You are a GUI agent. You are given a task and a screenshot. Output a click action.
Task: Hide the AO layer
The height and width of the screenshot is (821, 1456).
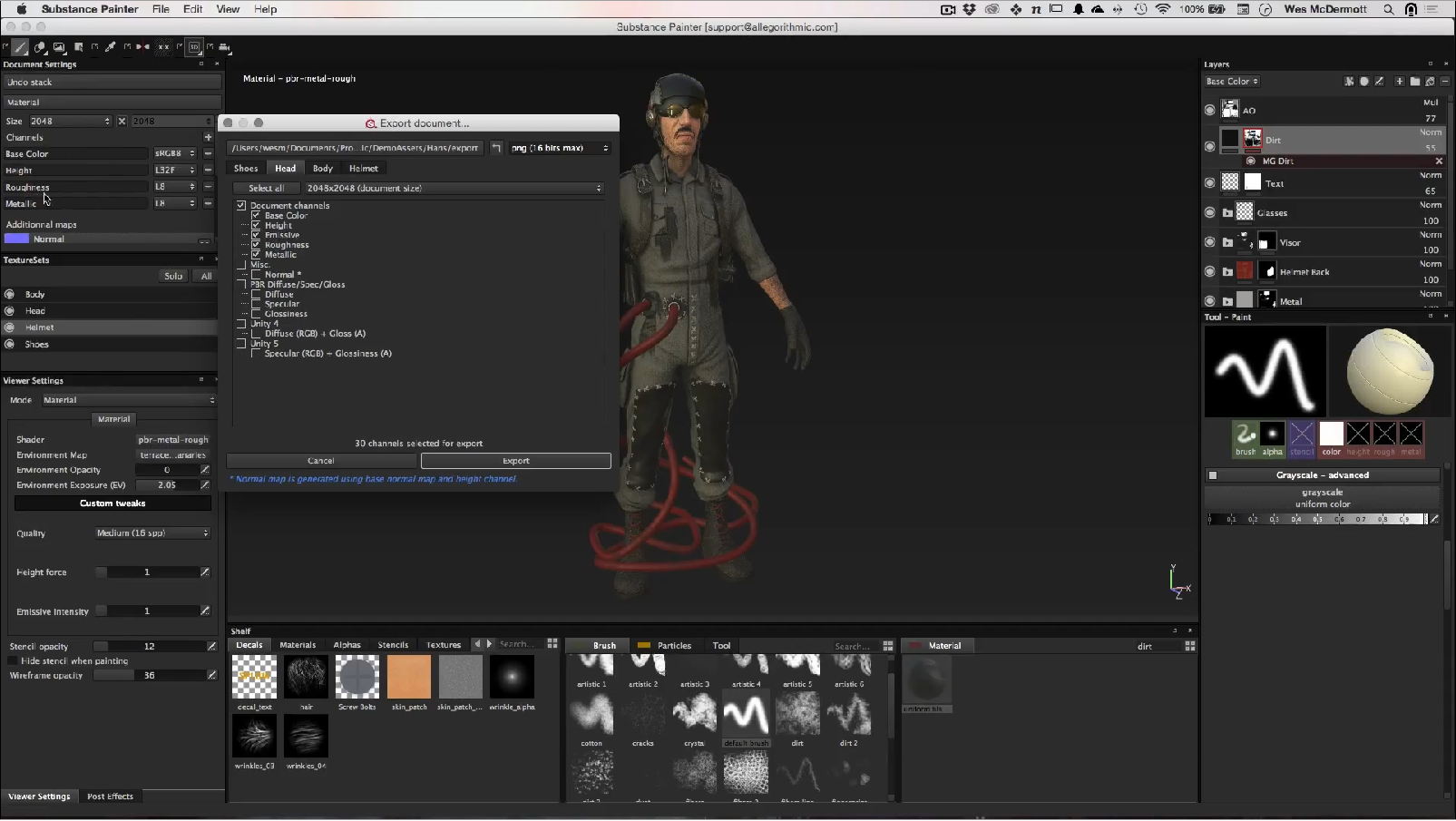(1209, 111)
